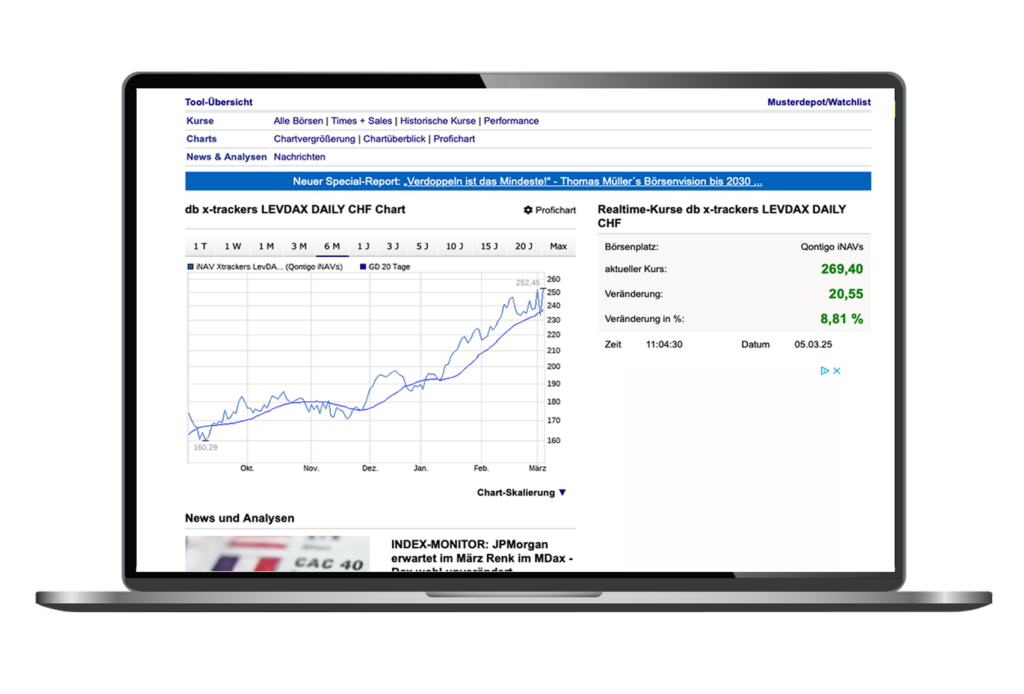Select the 1 T chart period tab
Viewport: 1024px width, 694px height.
pos(201,247)
